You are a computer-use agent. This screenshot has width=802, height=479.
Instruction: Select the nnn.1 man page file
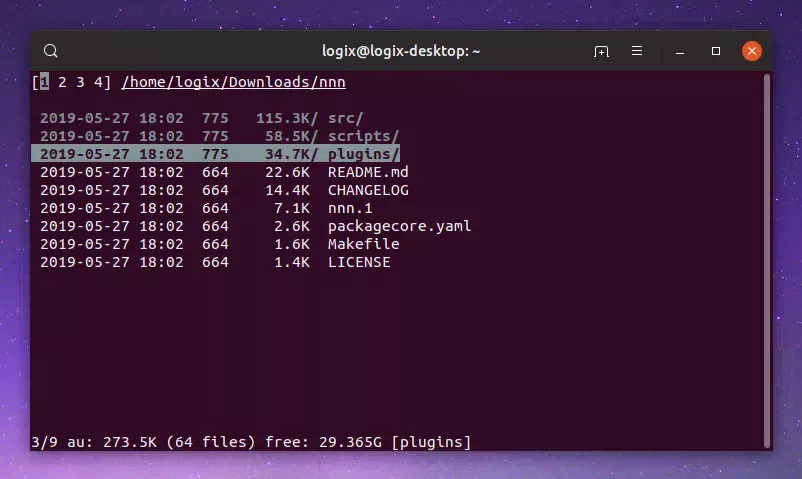[x=350, y=208]
